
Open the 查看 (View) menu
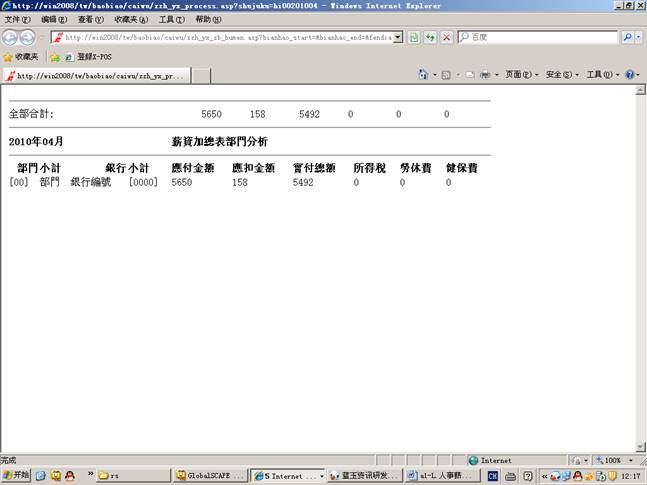91,20
